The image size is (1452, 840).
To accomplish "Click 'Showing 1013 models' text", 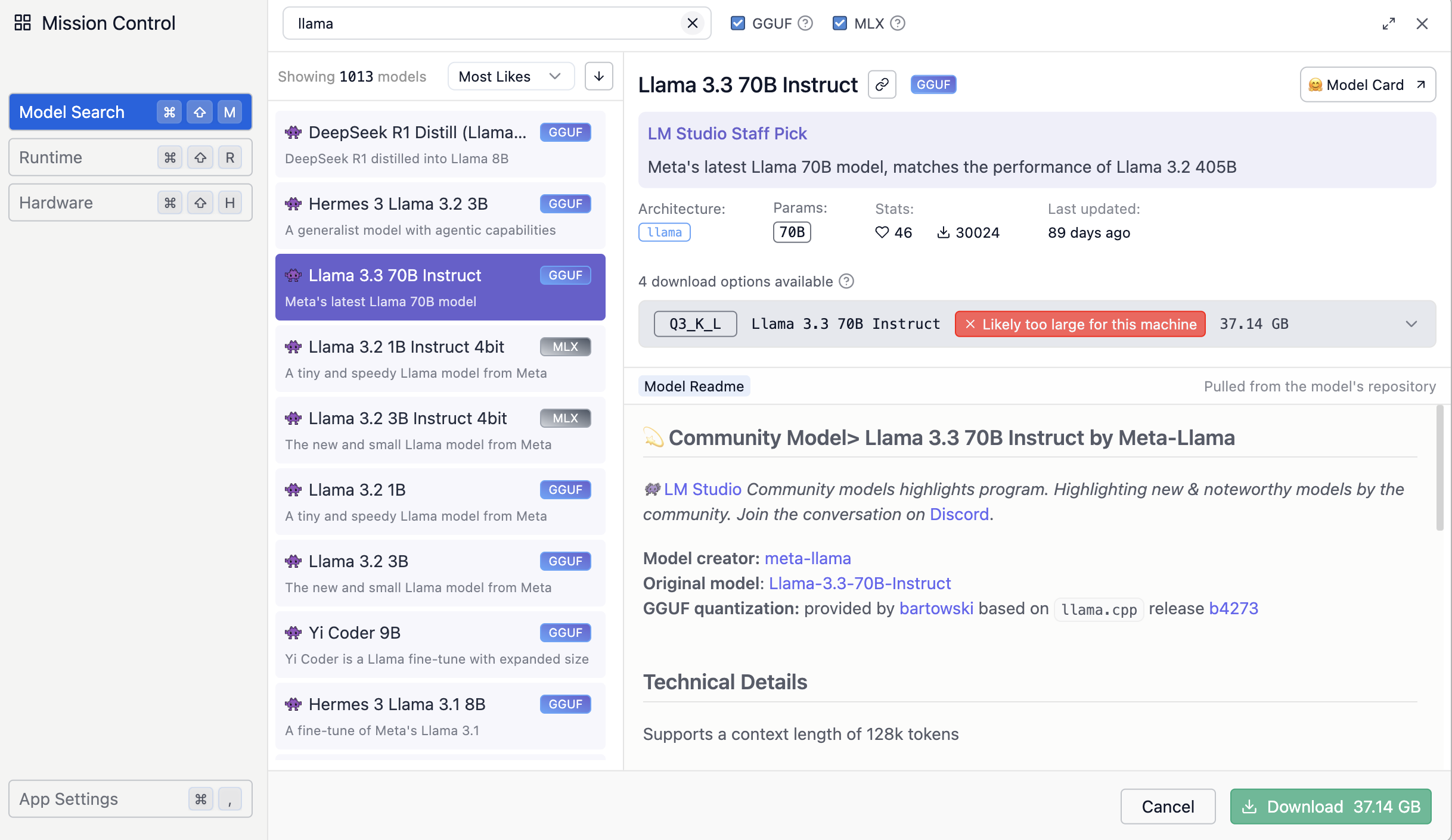I will pyautogui.click(x=352, y=76).
